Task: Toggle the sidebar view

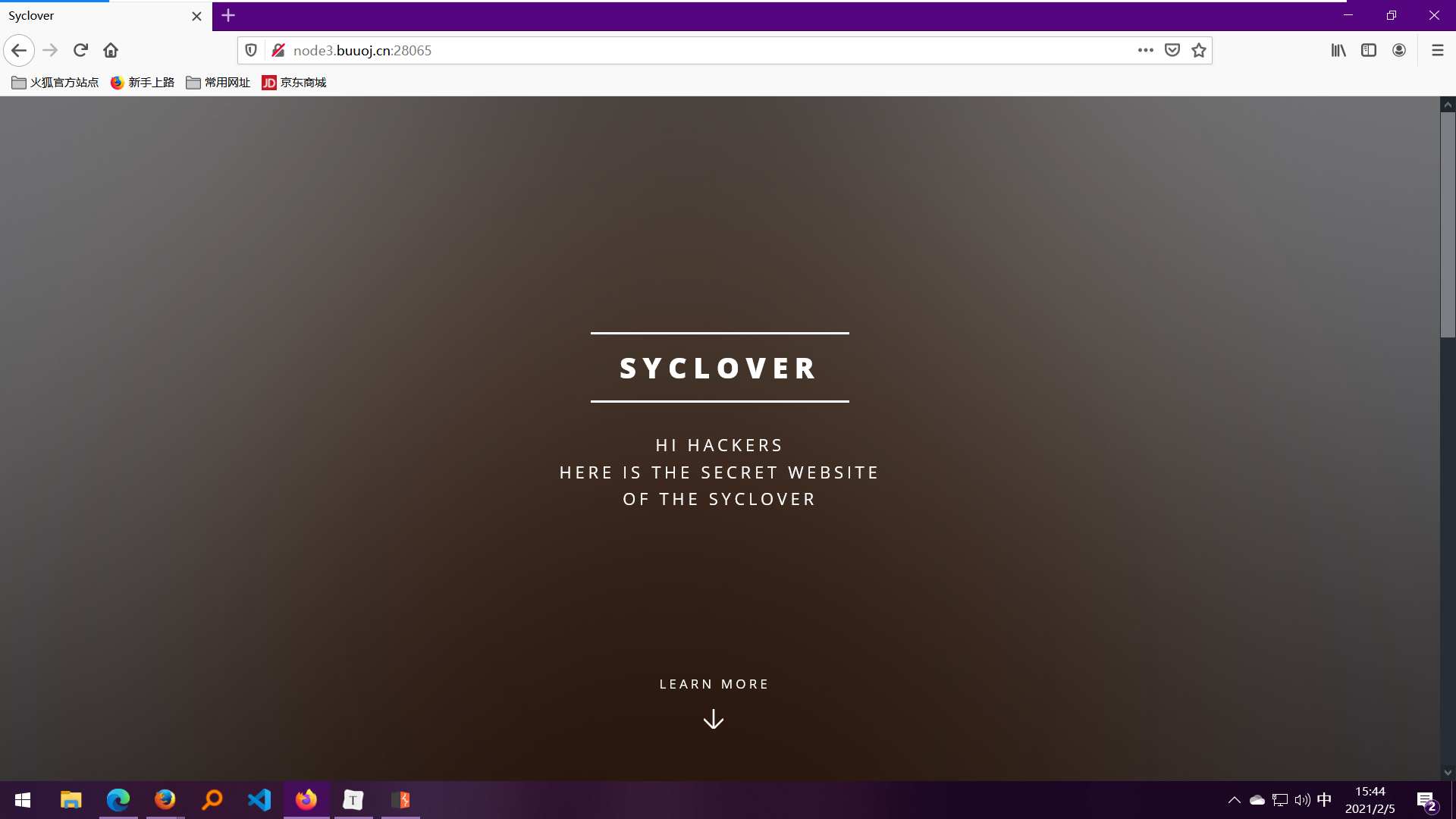Action: (1369, 50)
